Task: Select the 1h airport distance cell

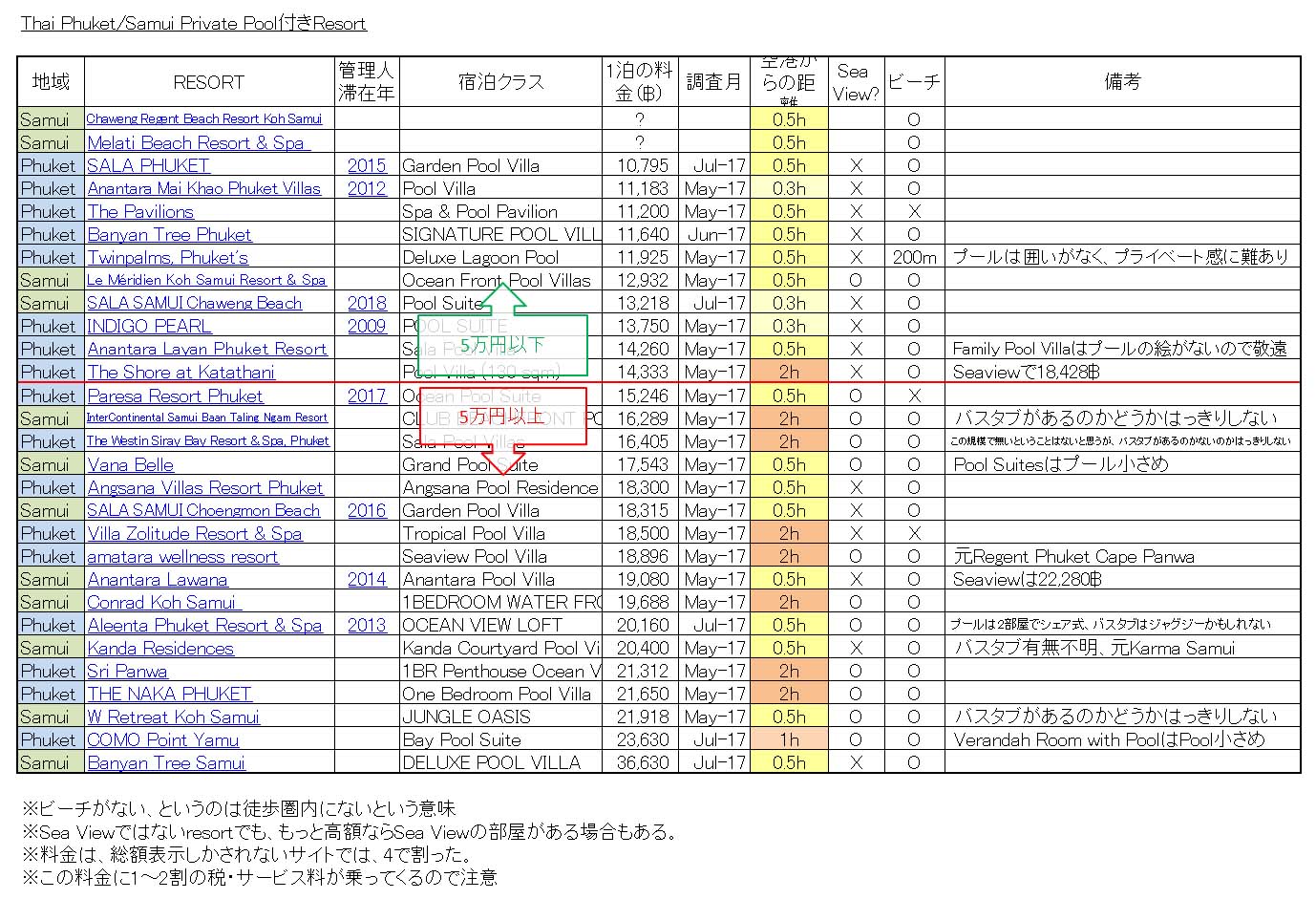Action: click(789, 739)
